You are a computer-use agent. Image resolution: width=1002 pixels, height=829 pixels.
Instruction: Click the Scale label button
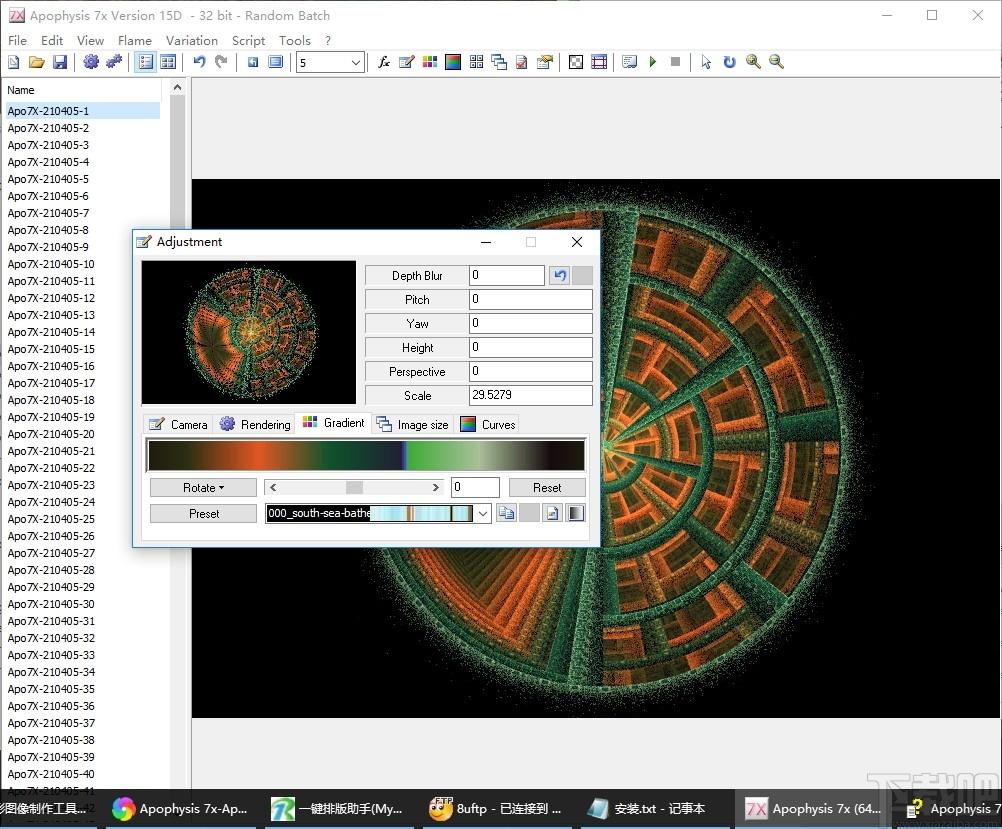click(x=417, y=396)
